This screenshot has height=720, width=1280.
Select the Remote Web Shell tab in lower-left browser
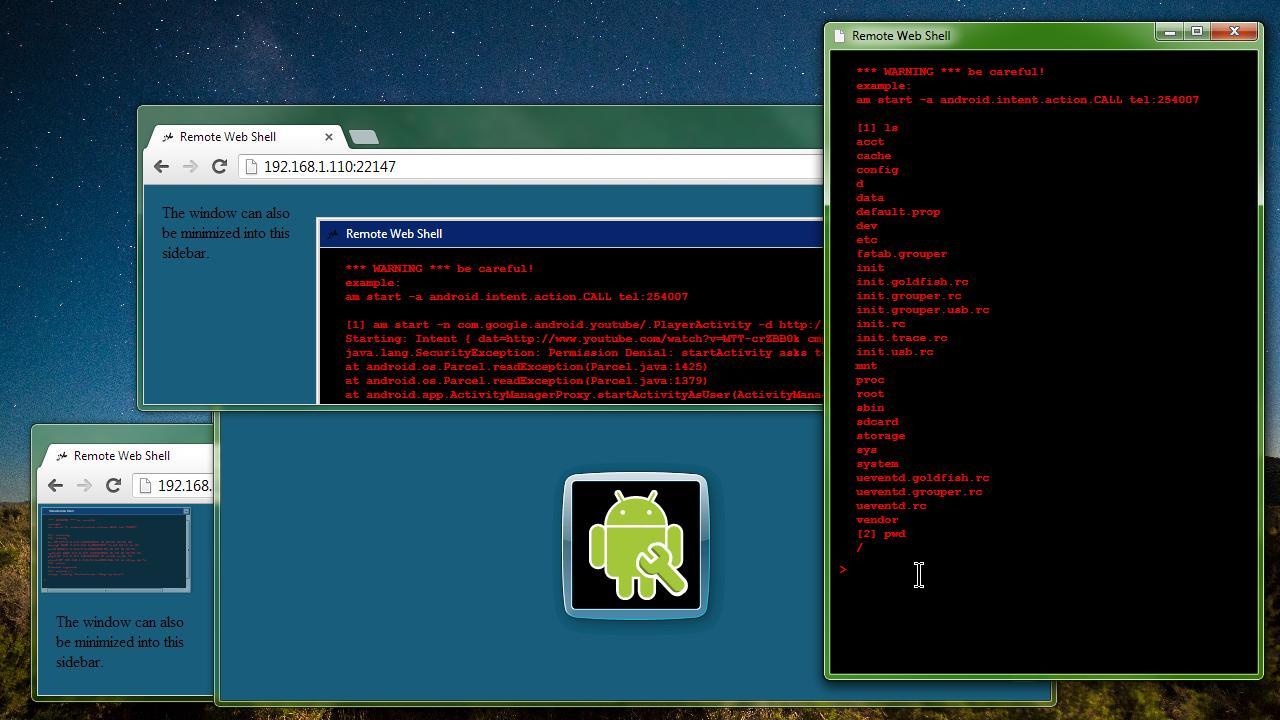pos(125,456)
